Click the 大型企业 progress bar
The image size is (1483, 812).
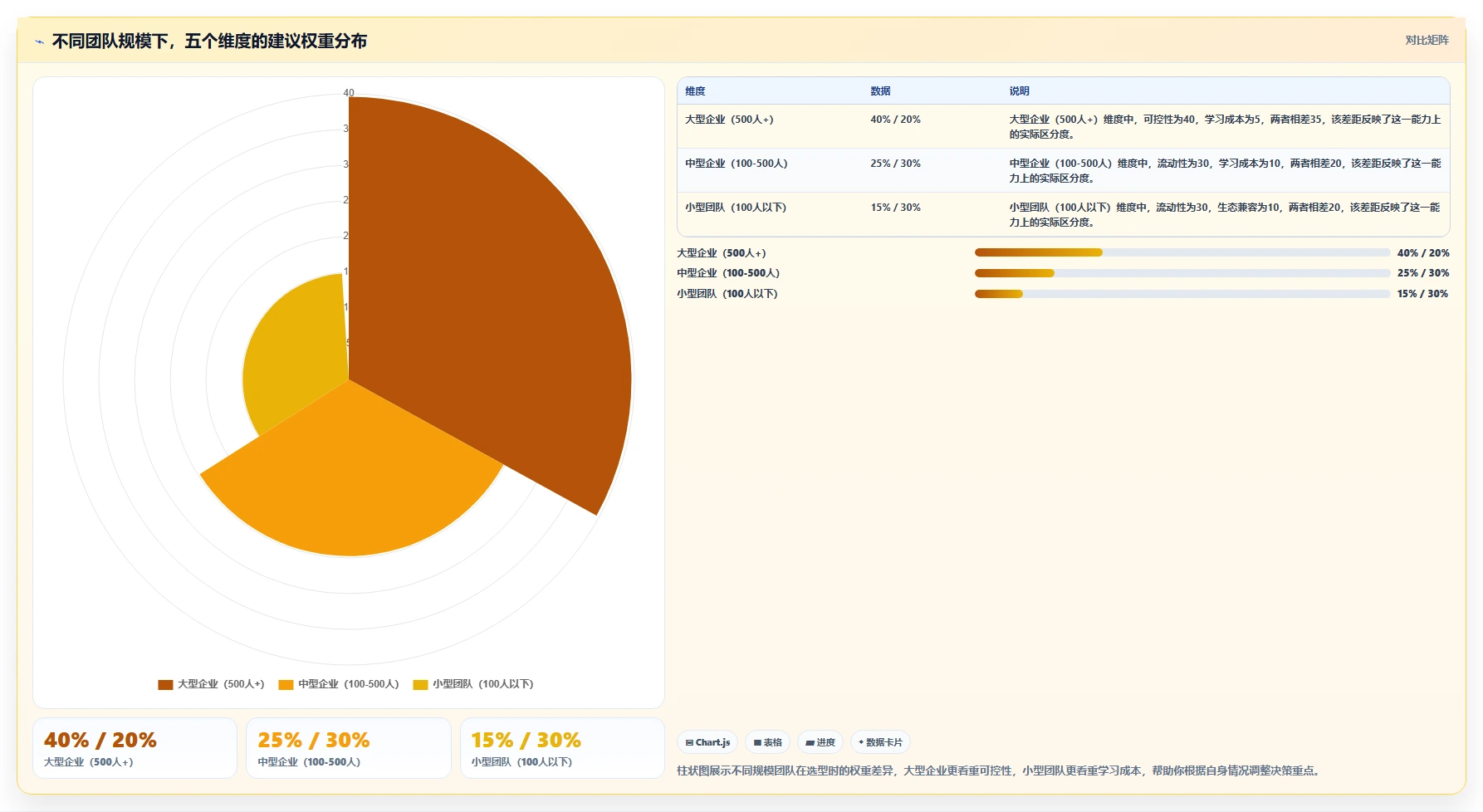click(x=1182, y=252)
